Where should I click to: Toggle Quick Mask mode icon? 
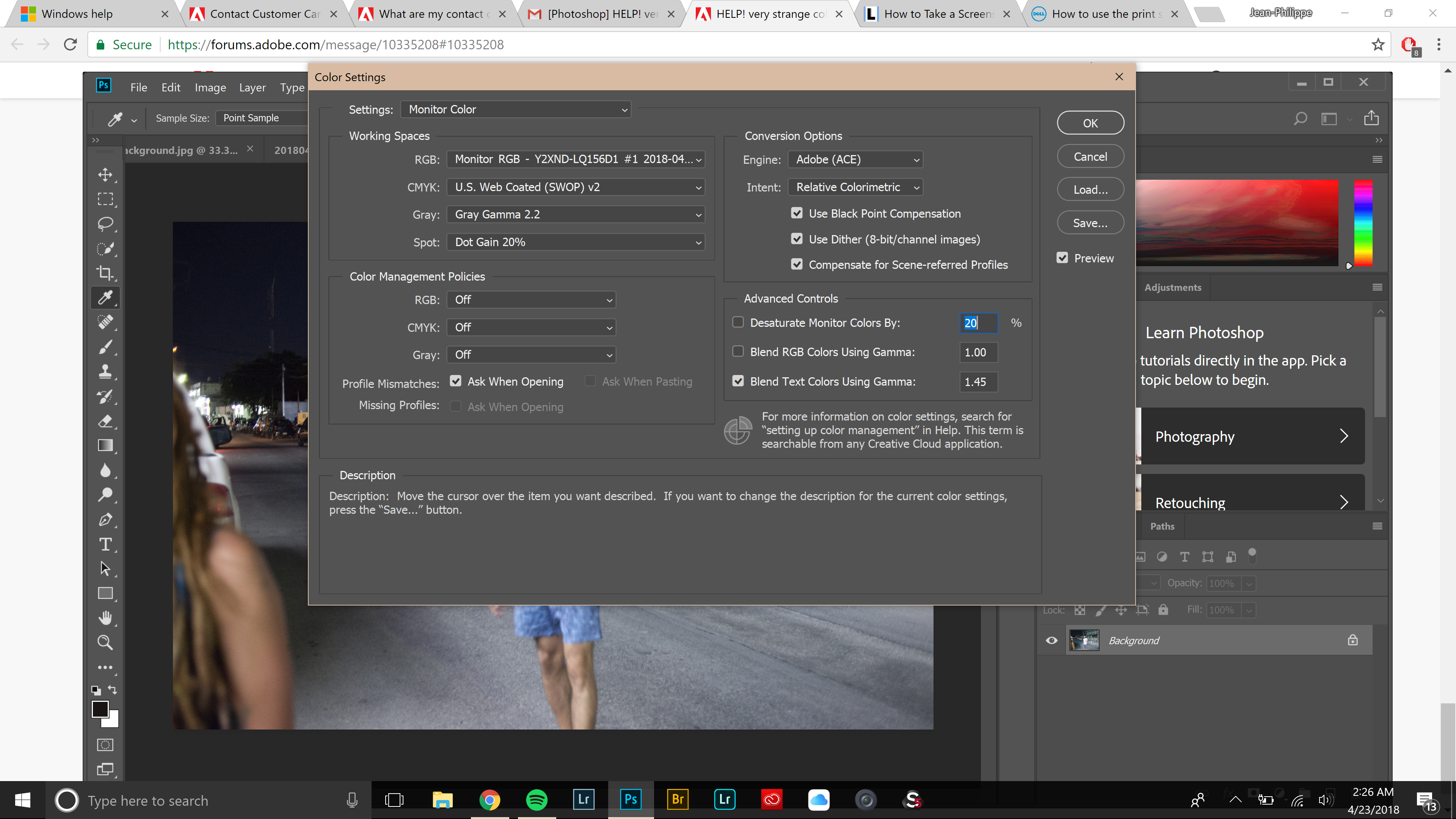[105, 745]
